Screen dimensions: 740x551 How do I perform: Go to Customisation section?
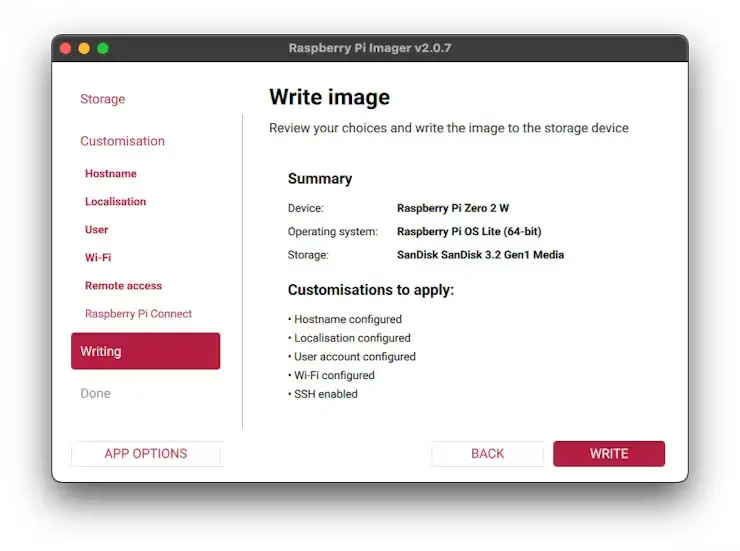[x=122, y=141]
